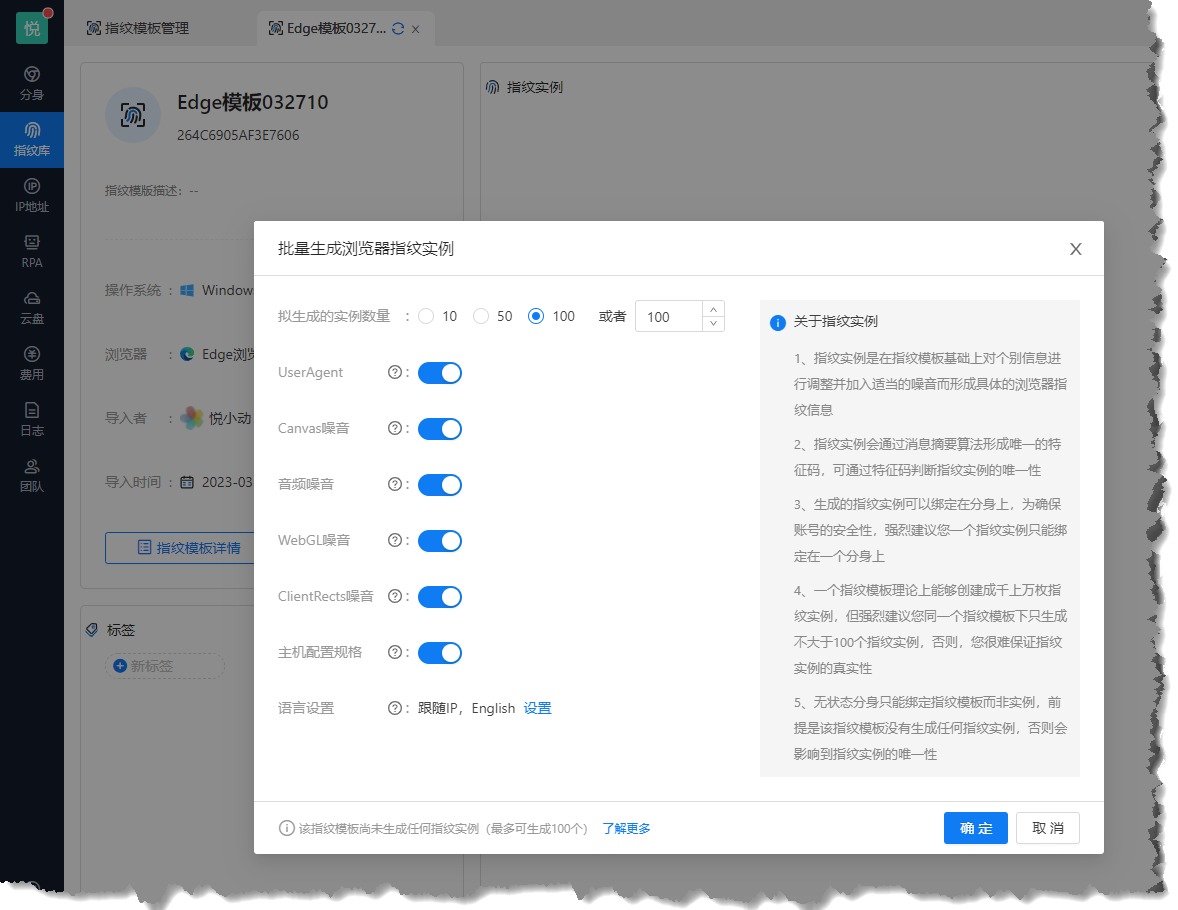Click the template ID 264C6905AF3E7606
The image size is (1178, 910).
point(238,135)
